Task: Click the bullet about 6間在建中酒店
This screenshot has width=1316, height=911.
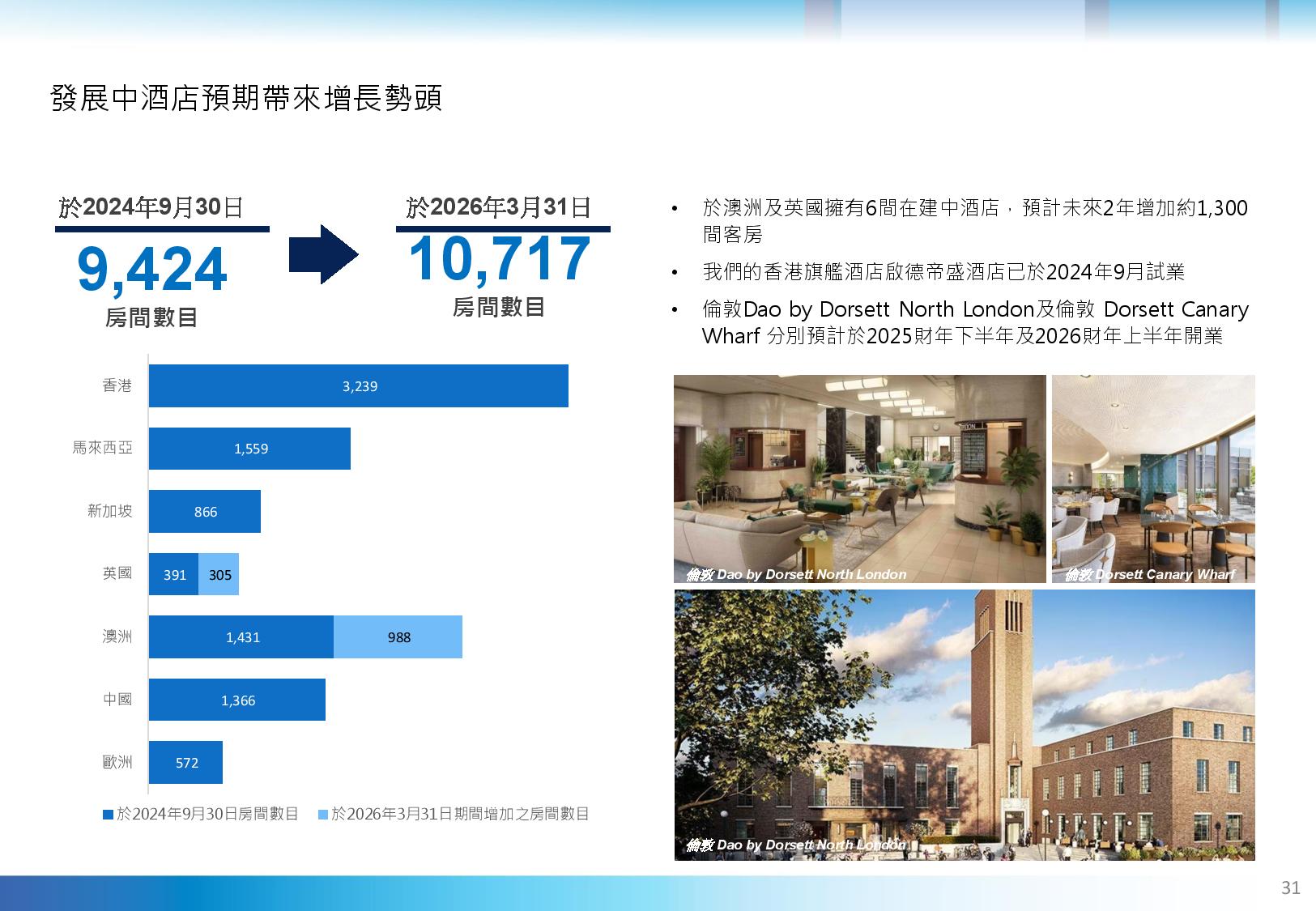Action: 975,221
